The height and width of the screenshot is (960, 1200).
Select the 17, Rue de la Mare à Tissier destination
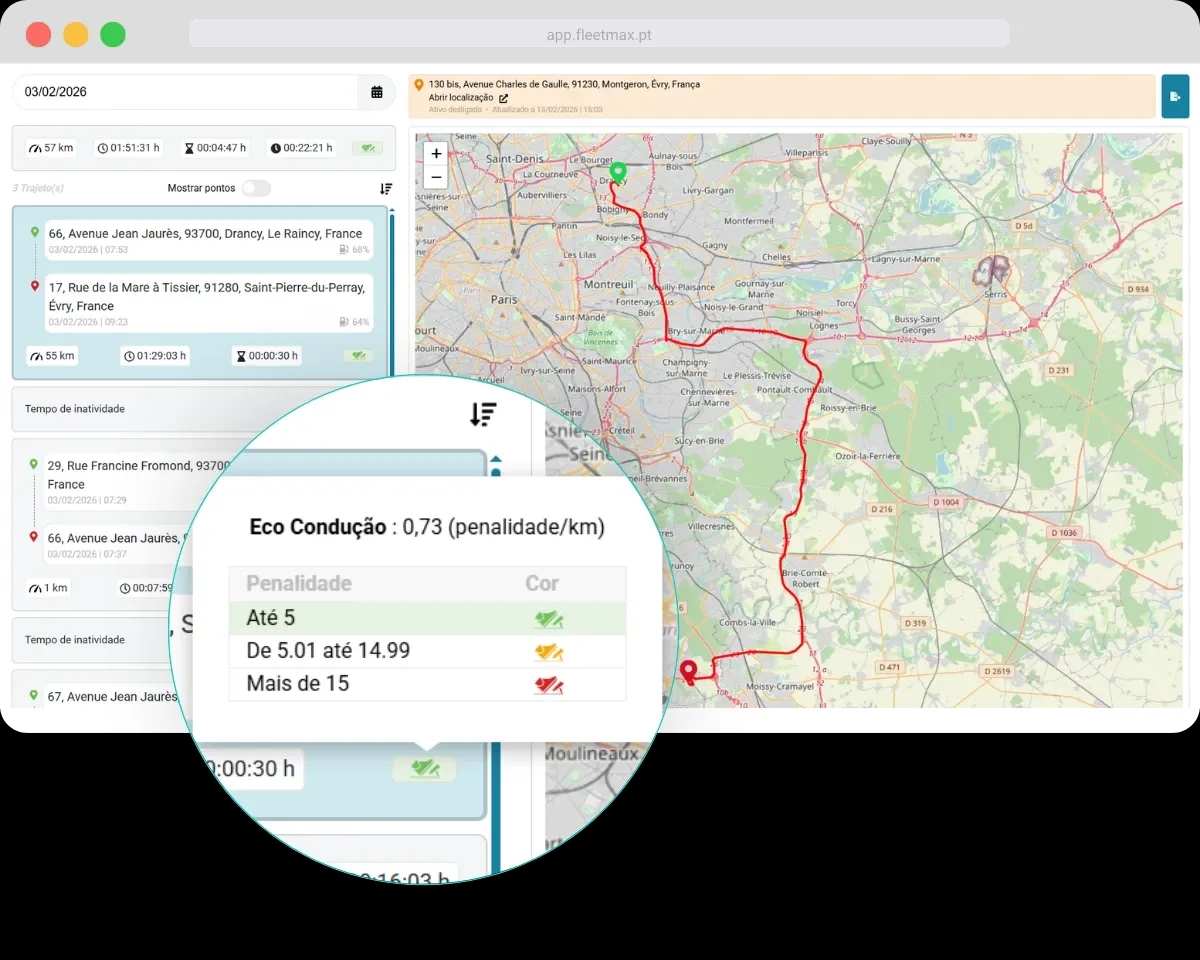click(209, 304)
